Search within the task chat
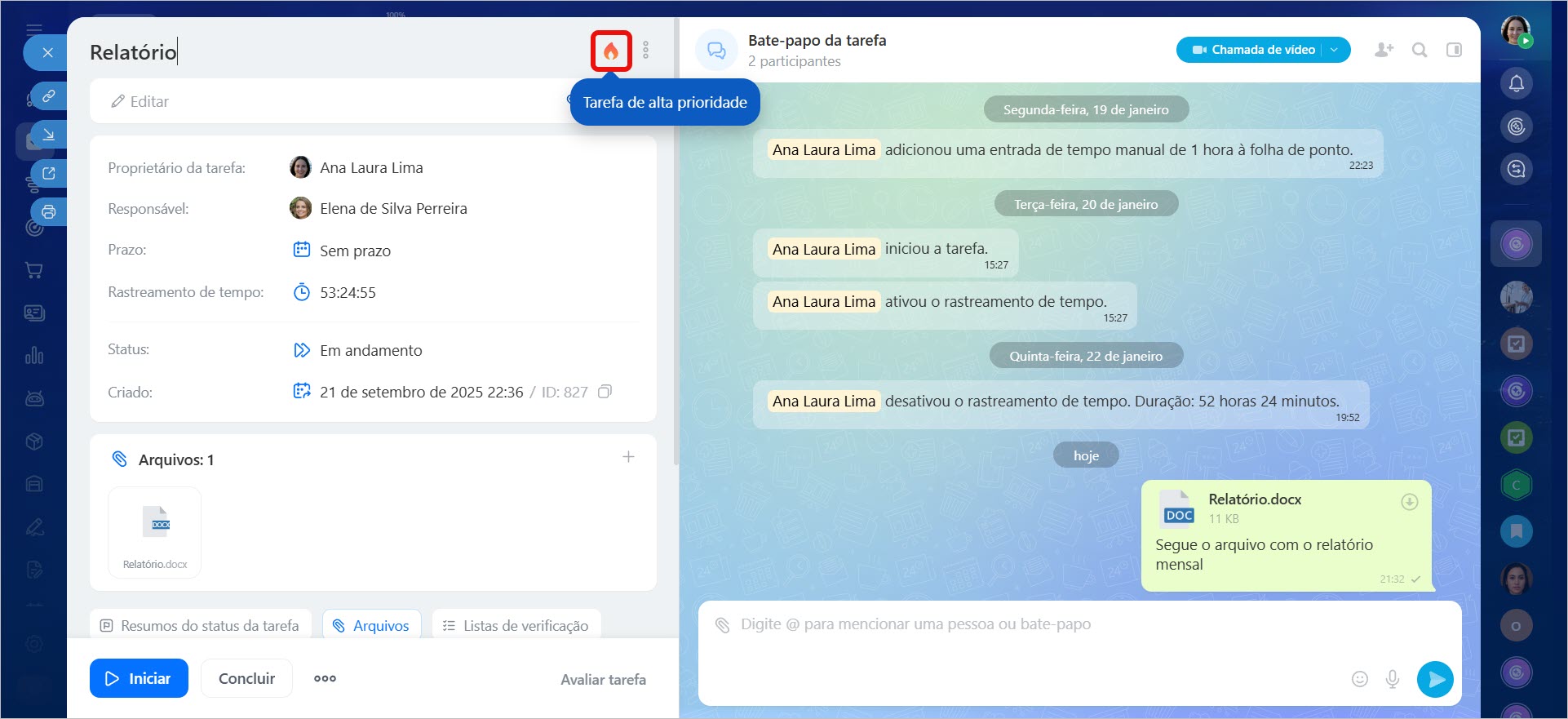 [1420, 50]
